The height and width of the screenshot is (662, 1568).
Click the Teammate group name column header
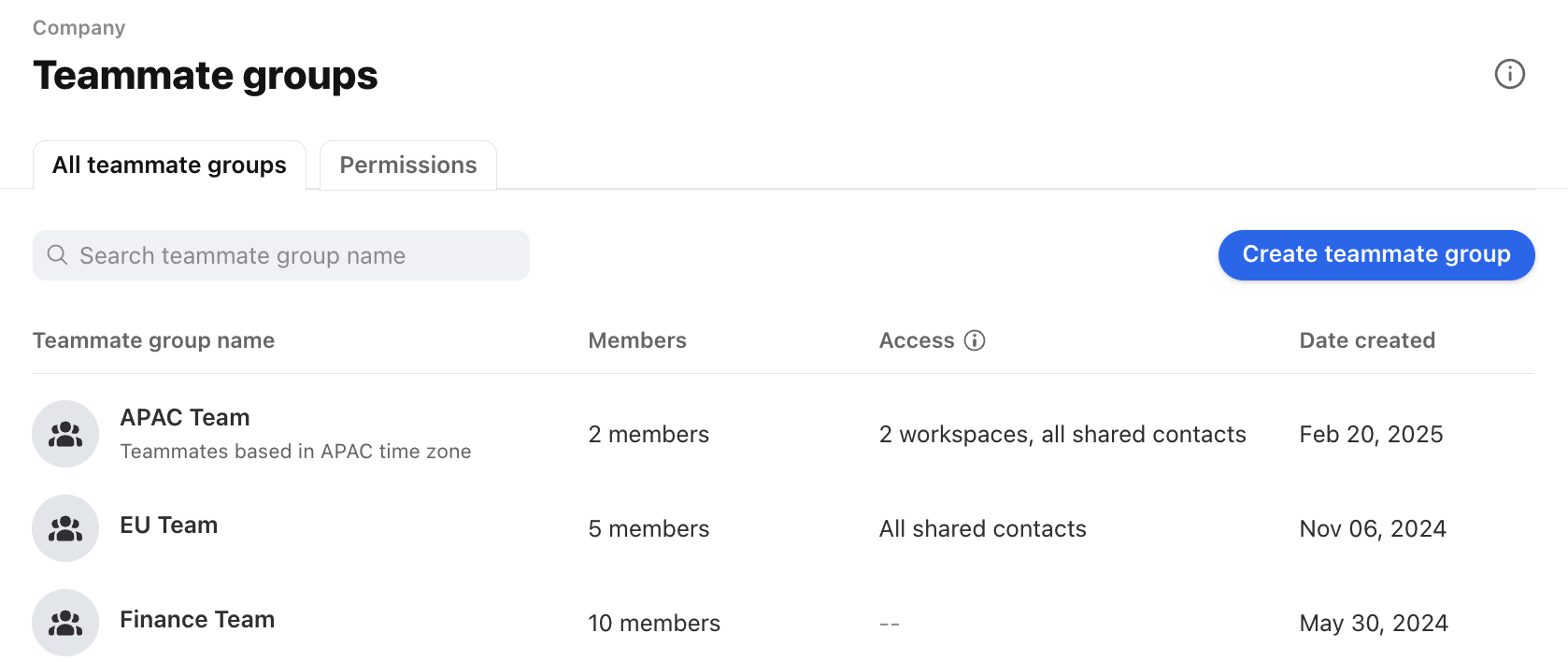pyautogui.click(x=154, y=340)
